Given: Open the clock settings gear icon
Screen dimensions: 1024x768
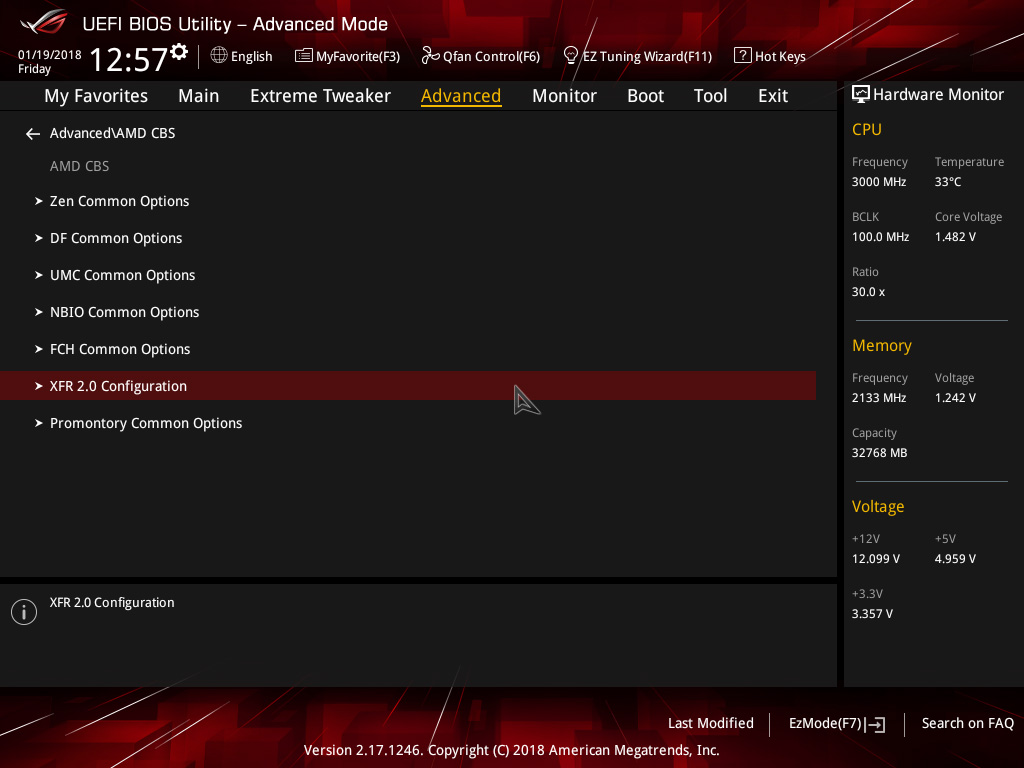Looking at the screenshot, I should coord(179,52).
